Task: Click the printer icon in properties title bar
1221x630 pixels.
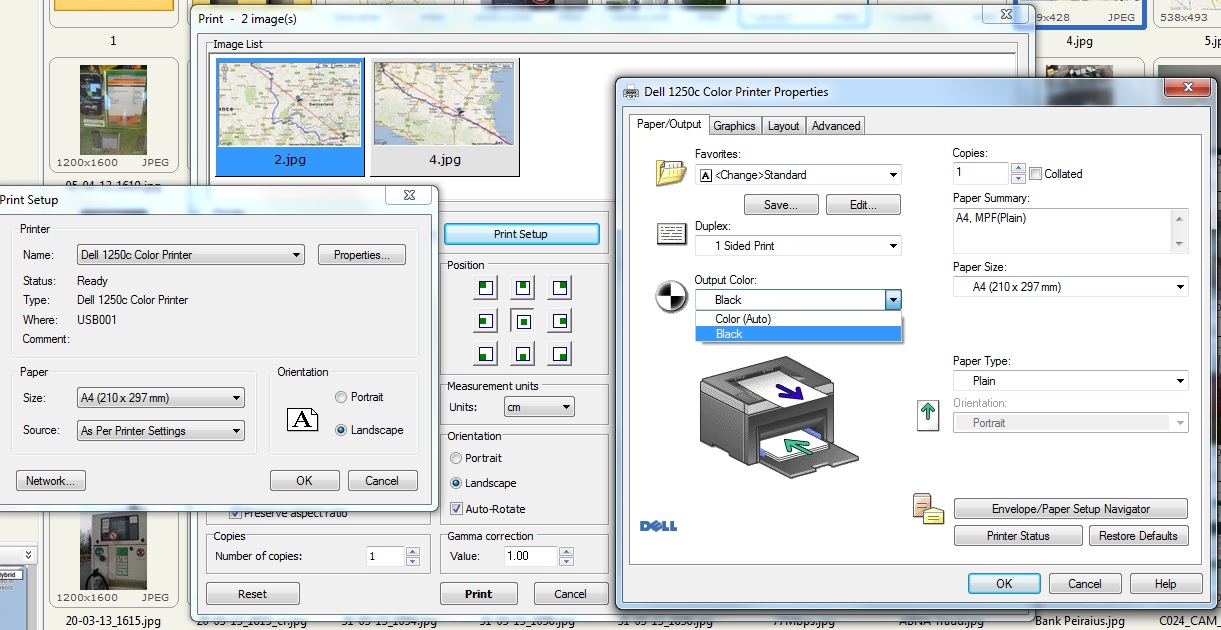Action: (x=631, y=92)
